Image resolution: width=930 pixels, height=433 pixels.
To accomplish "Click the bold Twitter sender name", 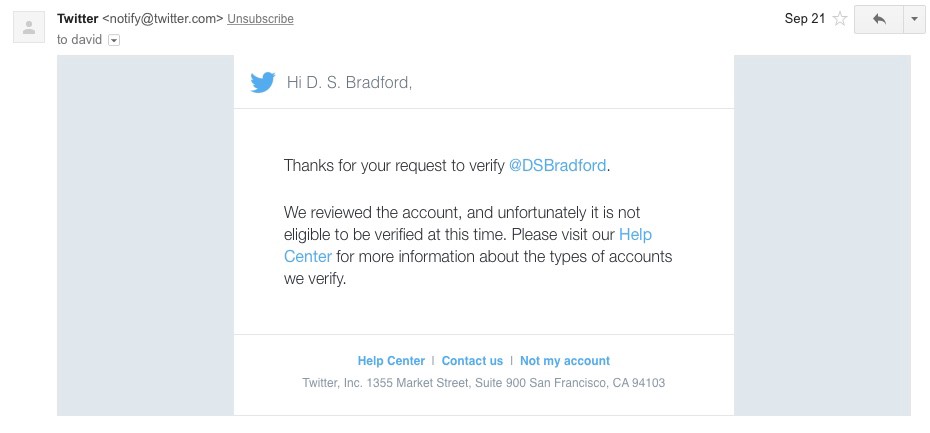I will point(77,19).
